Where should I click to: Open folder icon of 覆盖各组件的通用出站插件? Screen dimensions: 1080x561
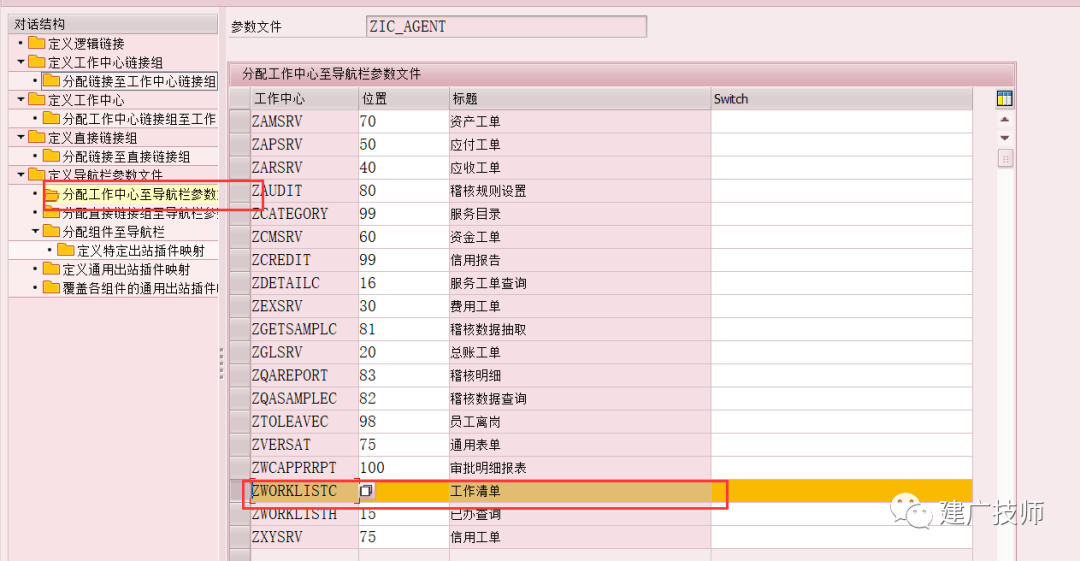(51, 287)
